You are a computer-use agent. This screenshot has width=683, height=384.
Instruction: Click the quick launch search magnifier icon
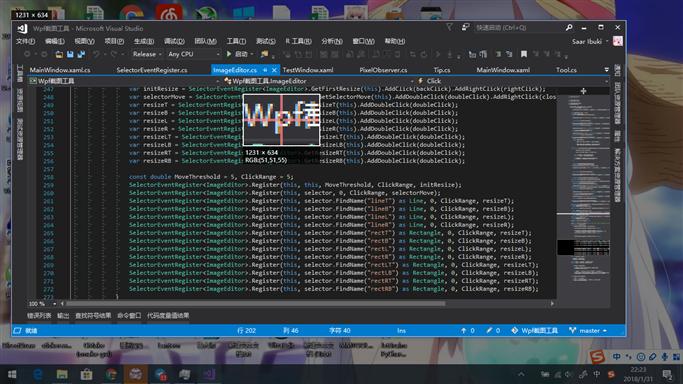click(x=569, y=27)
